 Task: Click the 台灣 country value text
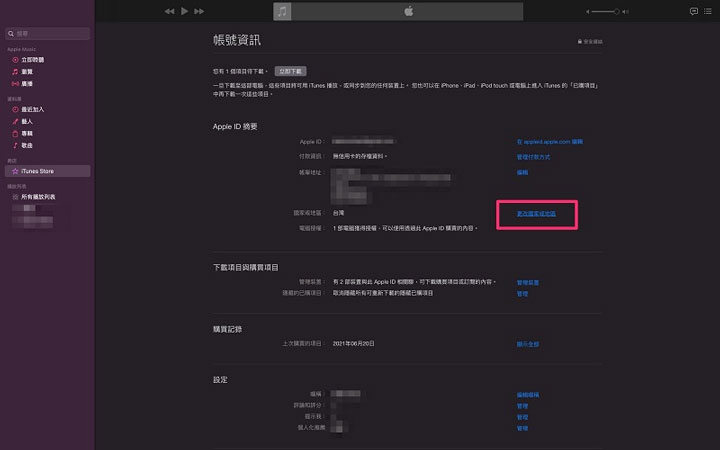(338, 213)
